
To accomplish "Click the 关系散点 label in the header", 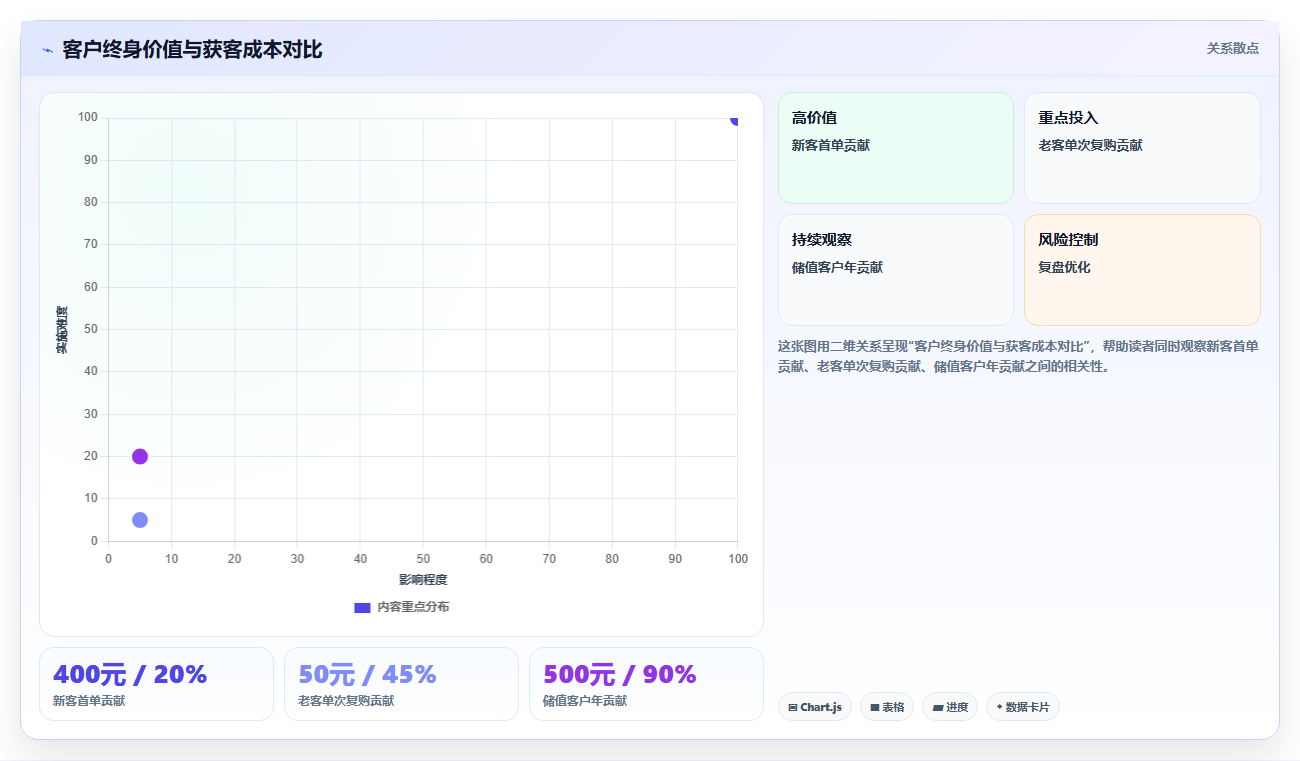I will point(1232,48).
